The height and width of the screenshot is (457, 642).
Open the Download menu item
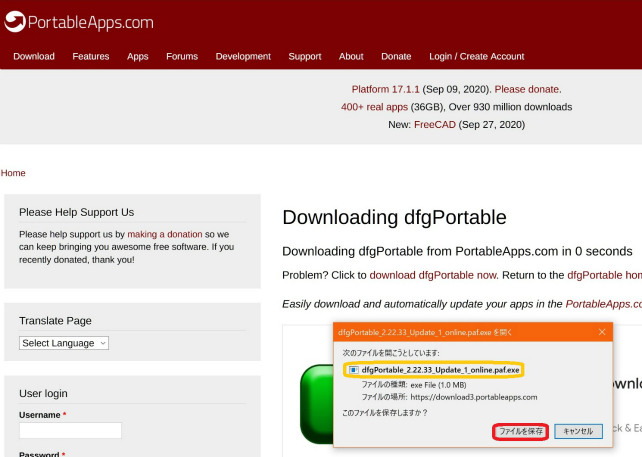pos(34,57)
